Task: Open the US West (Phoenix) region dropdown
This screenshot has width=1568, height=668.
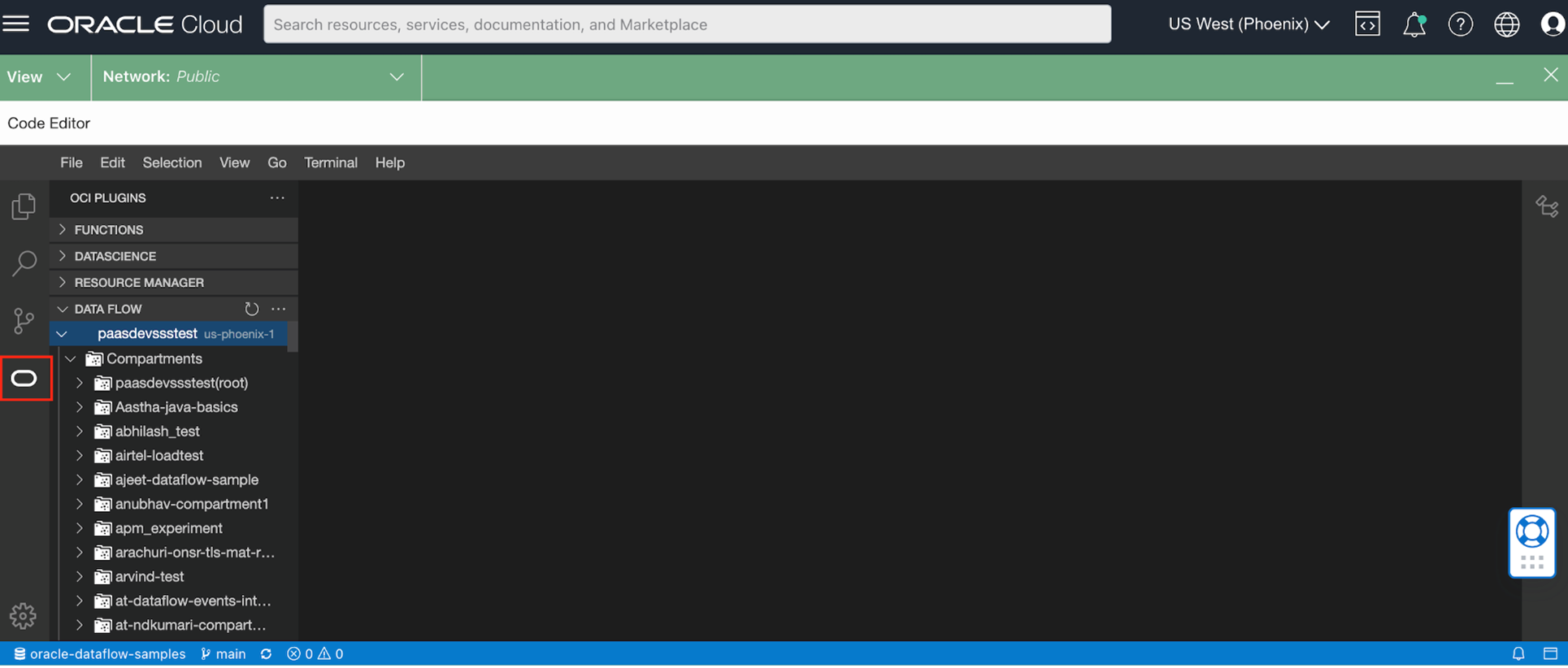Action: (1249, 24)
